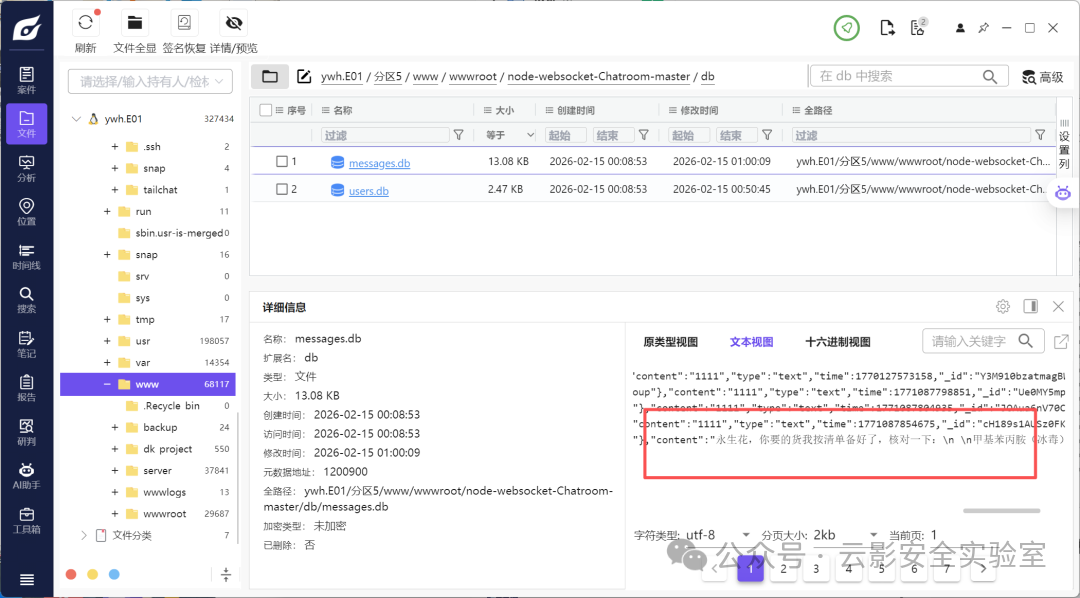Click the details panel settings gear icon
This screenshot has height=598, width=1080.
point(1003,307)
